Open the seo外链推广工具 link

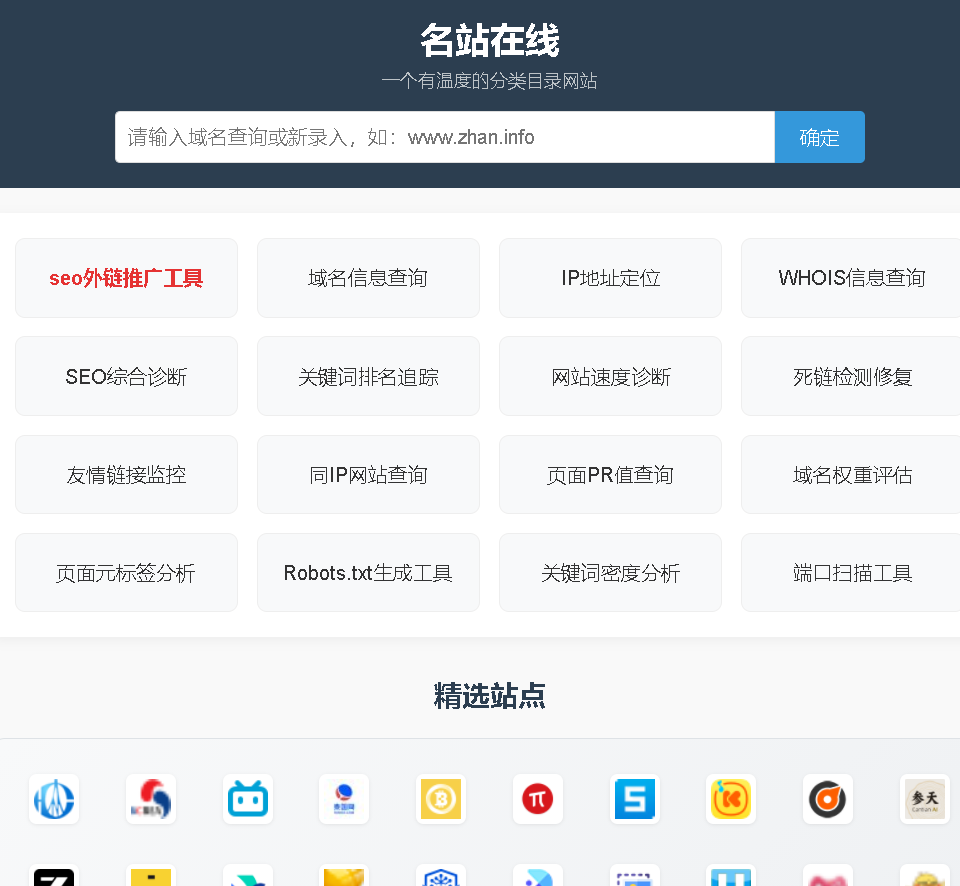126,278
